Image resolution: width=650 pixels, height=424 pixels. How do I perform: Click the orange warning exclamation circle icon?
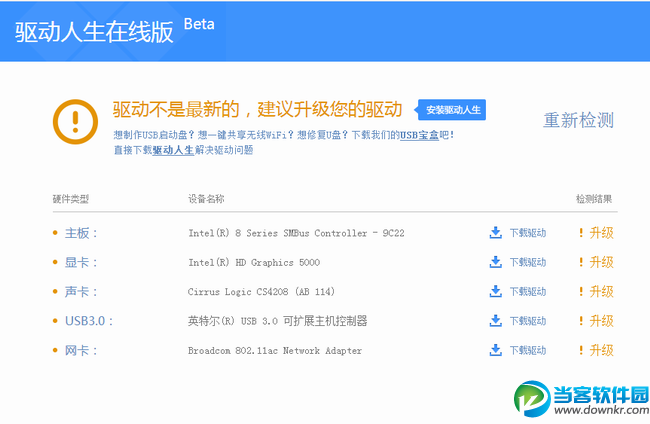click(x=75, y=122)
